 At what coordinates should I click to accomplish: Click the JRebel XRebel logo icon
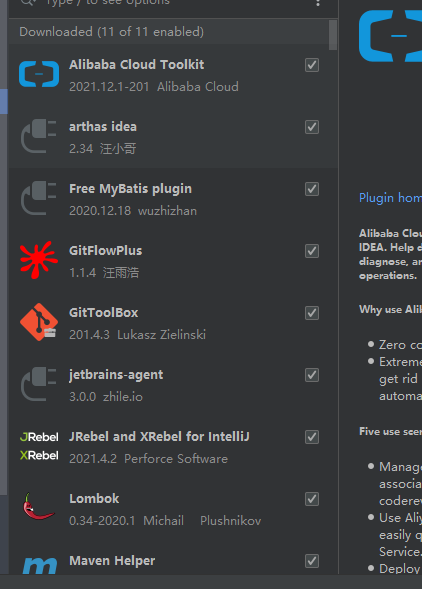(39, 446)
